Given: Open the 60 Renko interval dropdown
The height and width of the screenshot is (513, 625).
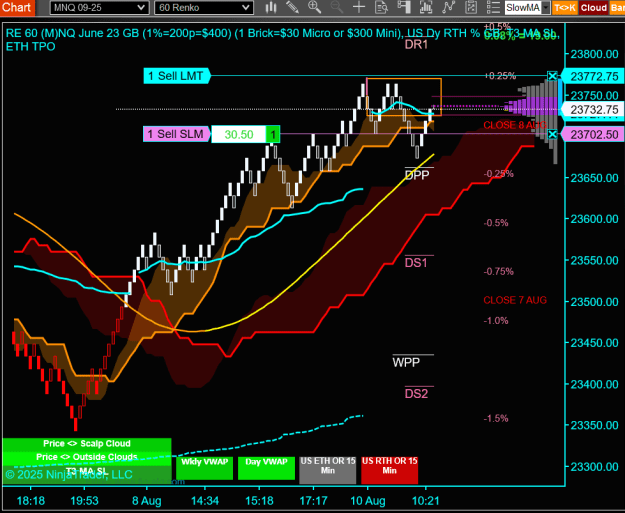Looking at the screenshot, I should click(204, 7).
